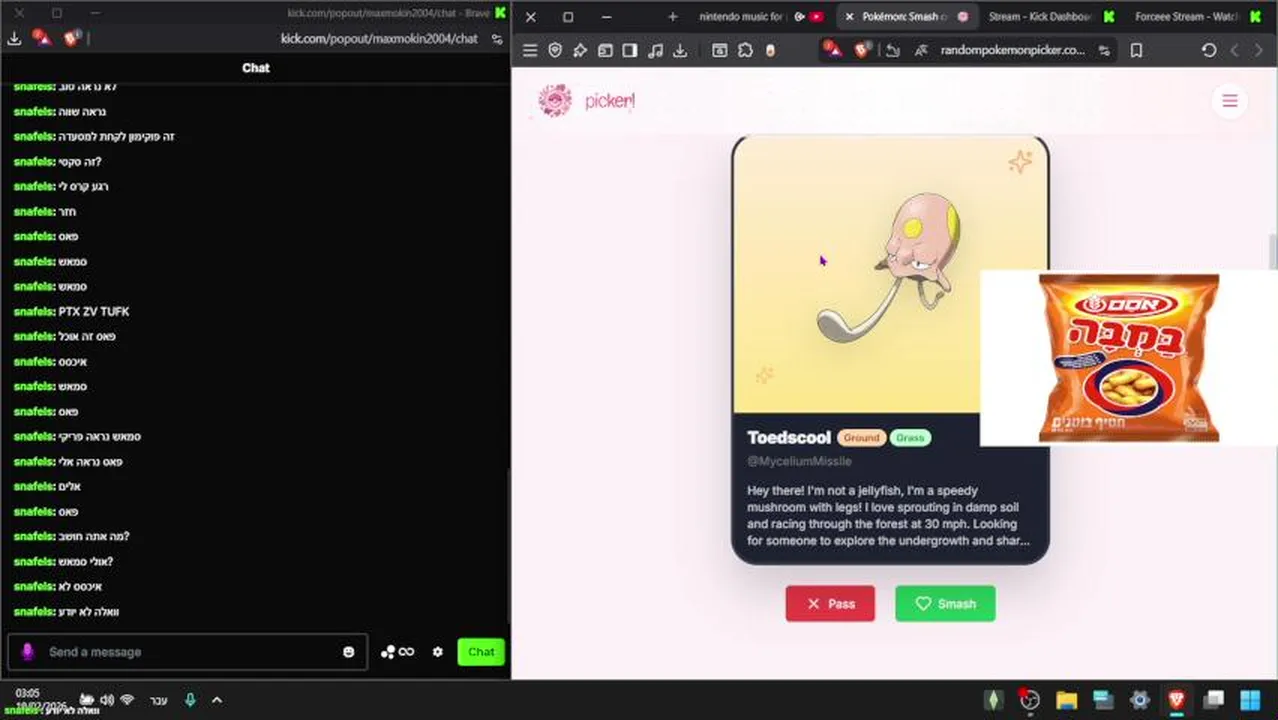The height and width of the screenshot is (720, 1278).
Task: Open site settings icon in chat popout window
Action: click(497, 38)
